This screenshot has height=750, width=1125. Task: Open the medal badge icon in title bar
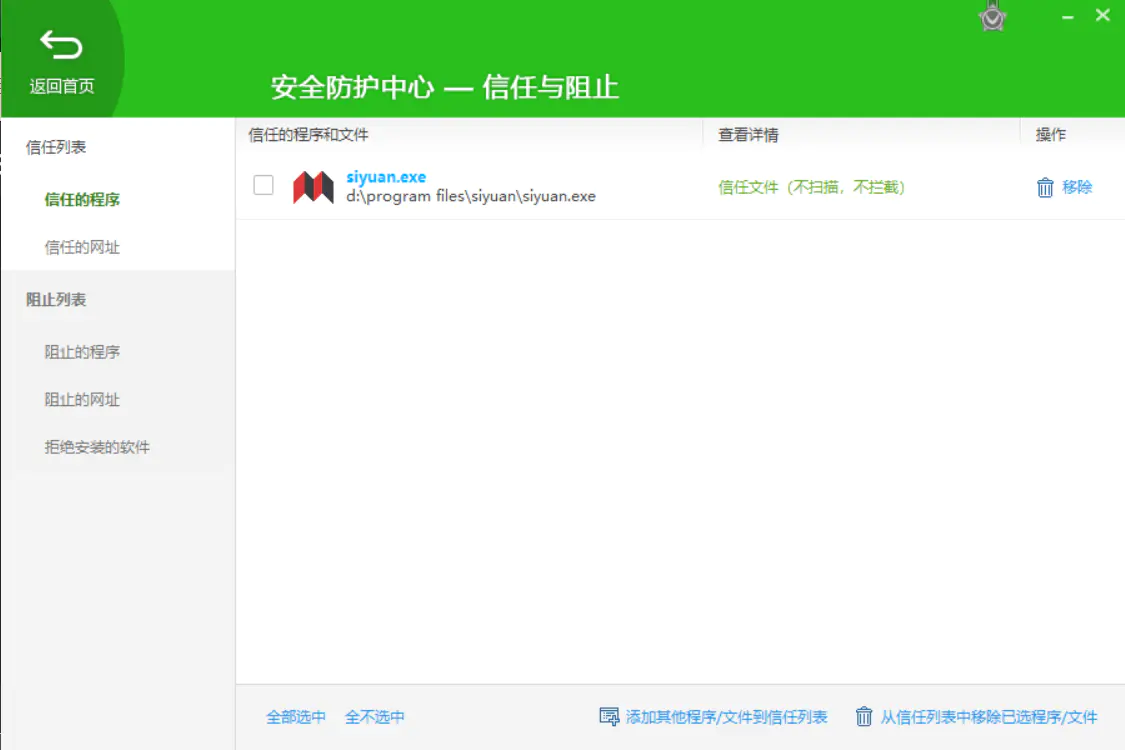[x=992, y=16]
